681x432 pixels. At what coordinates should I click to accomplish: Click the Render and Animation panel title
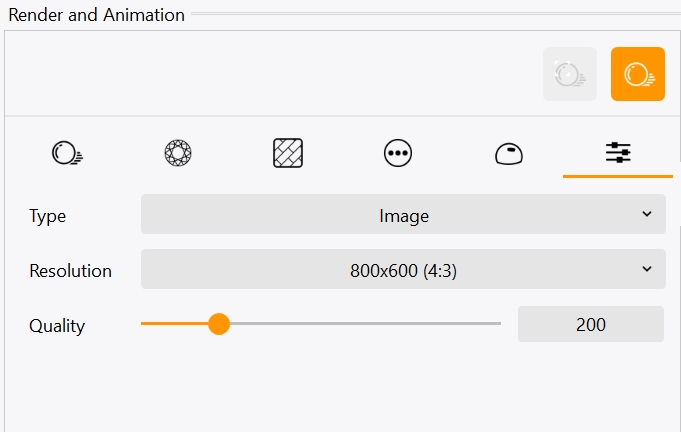point(96,15)
